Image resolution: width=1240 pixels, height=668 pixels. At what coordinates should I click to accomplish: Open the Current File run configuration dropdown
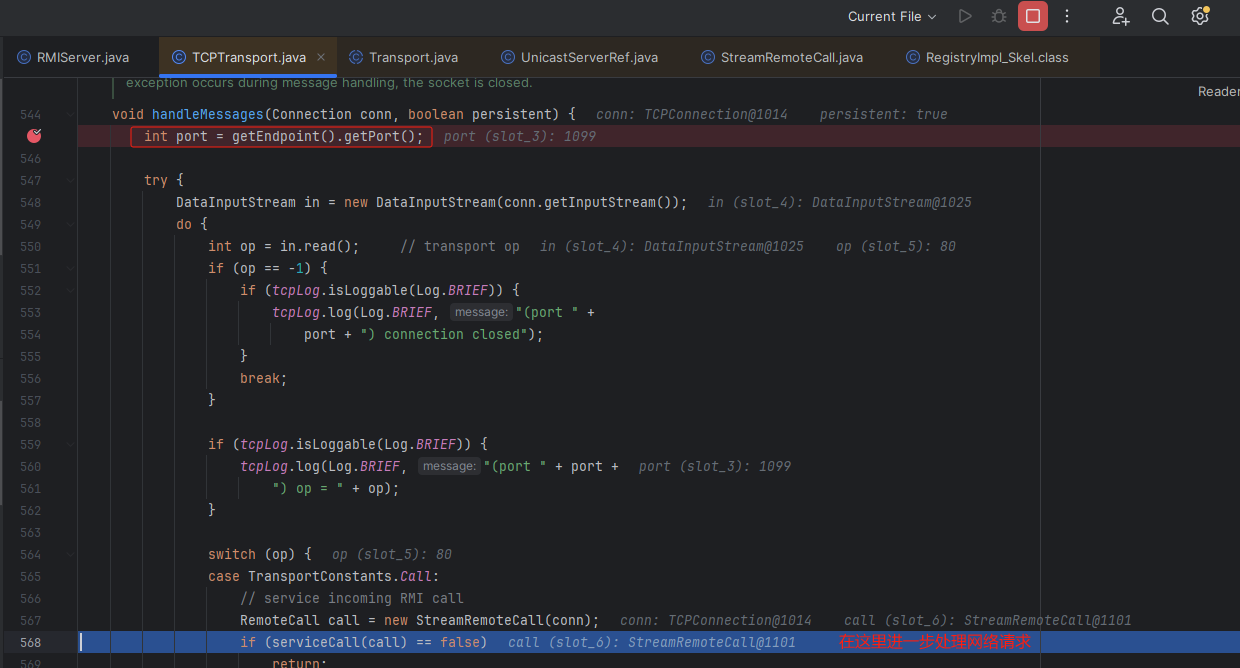pos(891,16)
